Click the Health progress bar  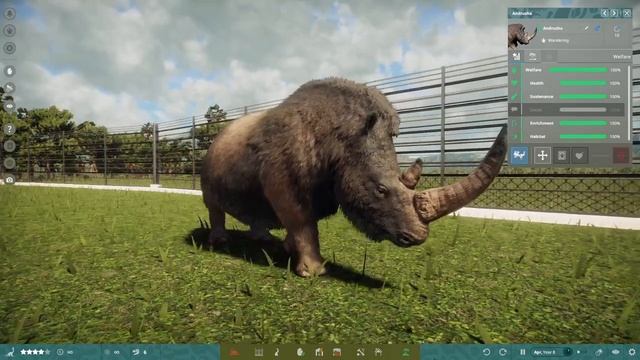click(x=583, y=83)
